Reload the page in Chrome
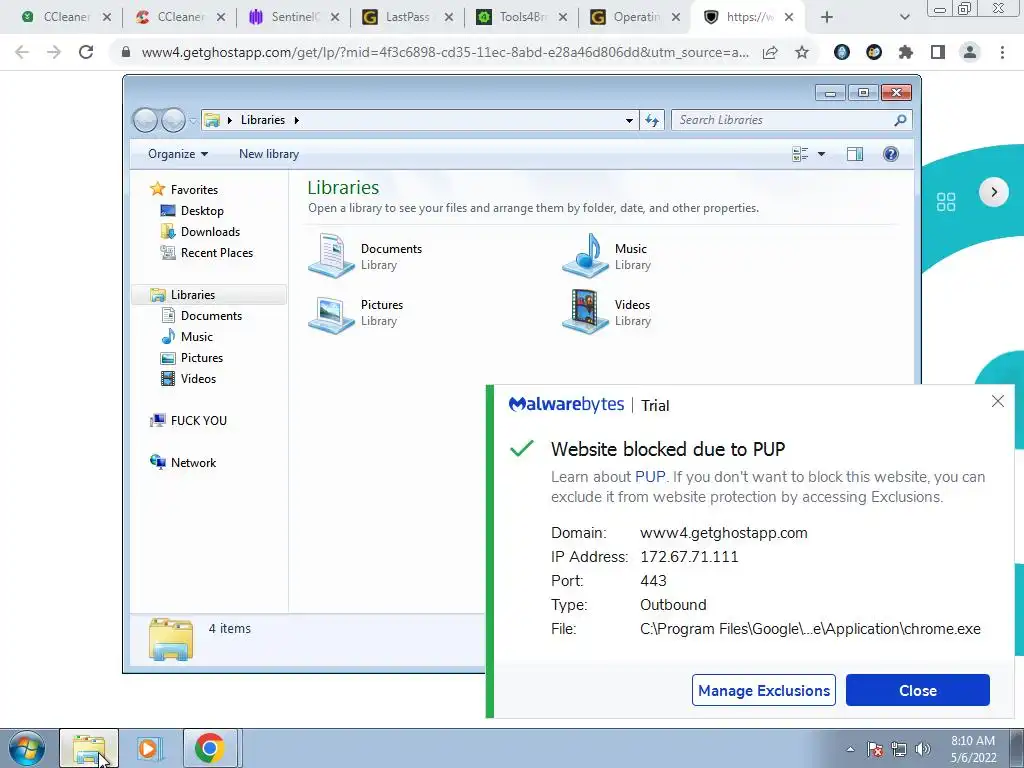 point(86,52)
